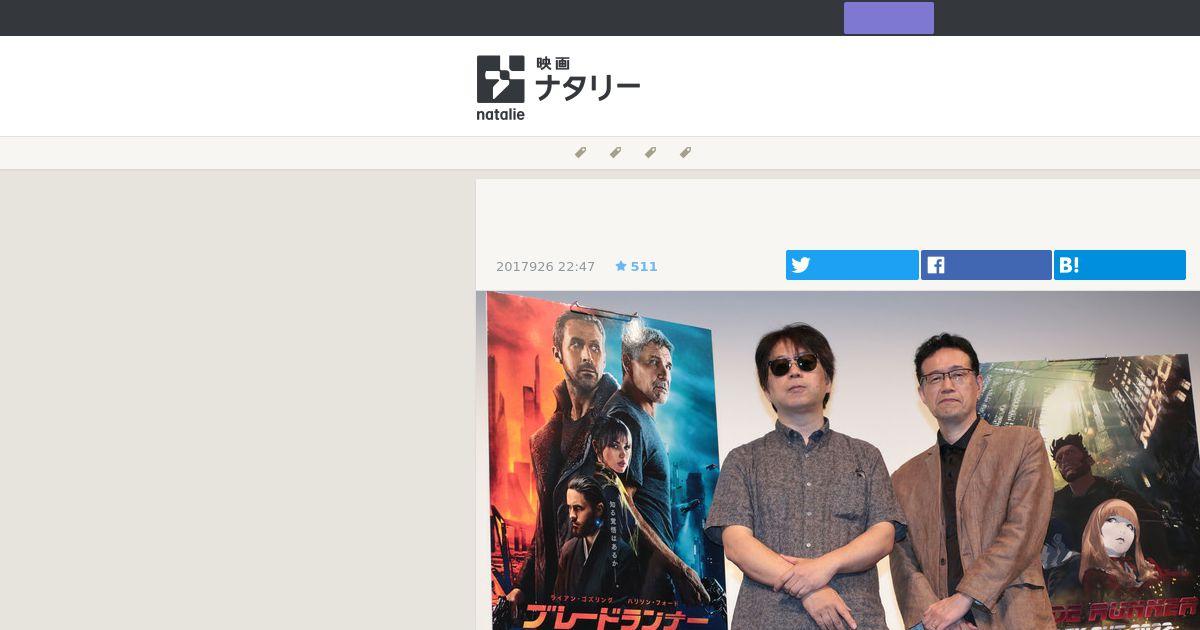Screen dimensions: 1200x630
Task: Share article via Twitter button
Action: (x=852, y=265)
